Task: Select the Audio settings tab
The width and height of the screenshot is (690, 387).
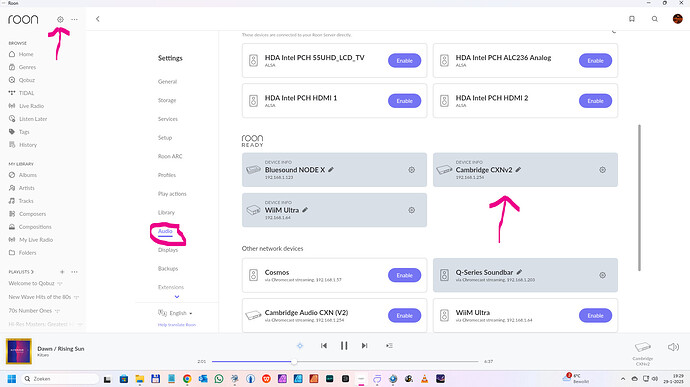Action: point(165,231)
